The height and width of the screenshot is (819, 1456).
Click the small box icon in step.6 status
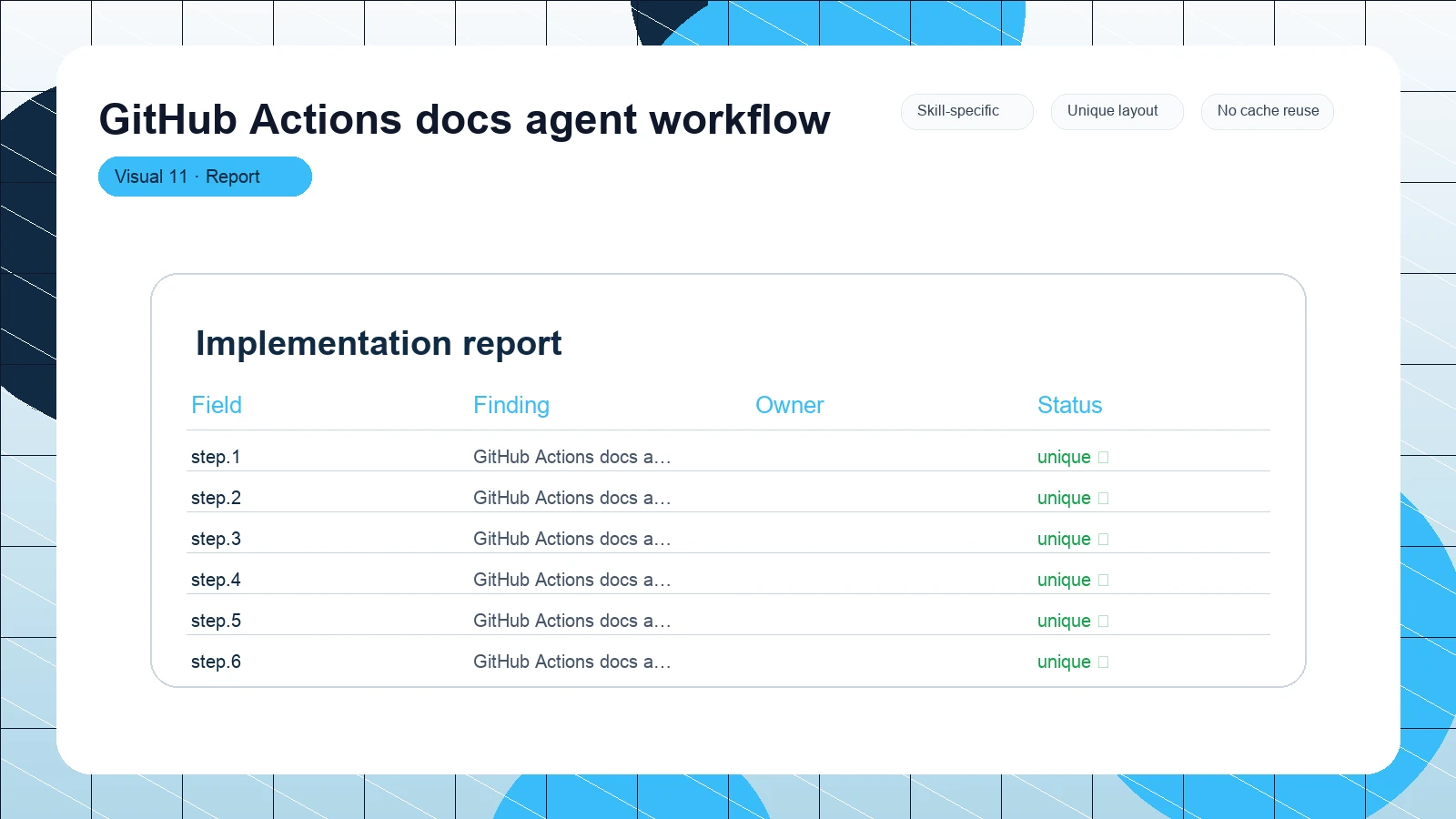1104,662
